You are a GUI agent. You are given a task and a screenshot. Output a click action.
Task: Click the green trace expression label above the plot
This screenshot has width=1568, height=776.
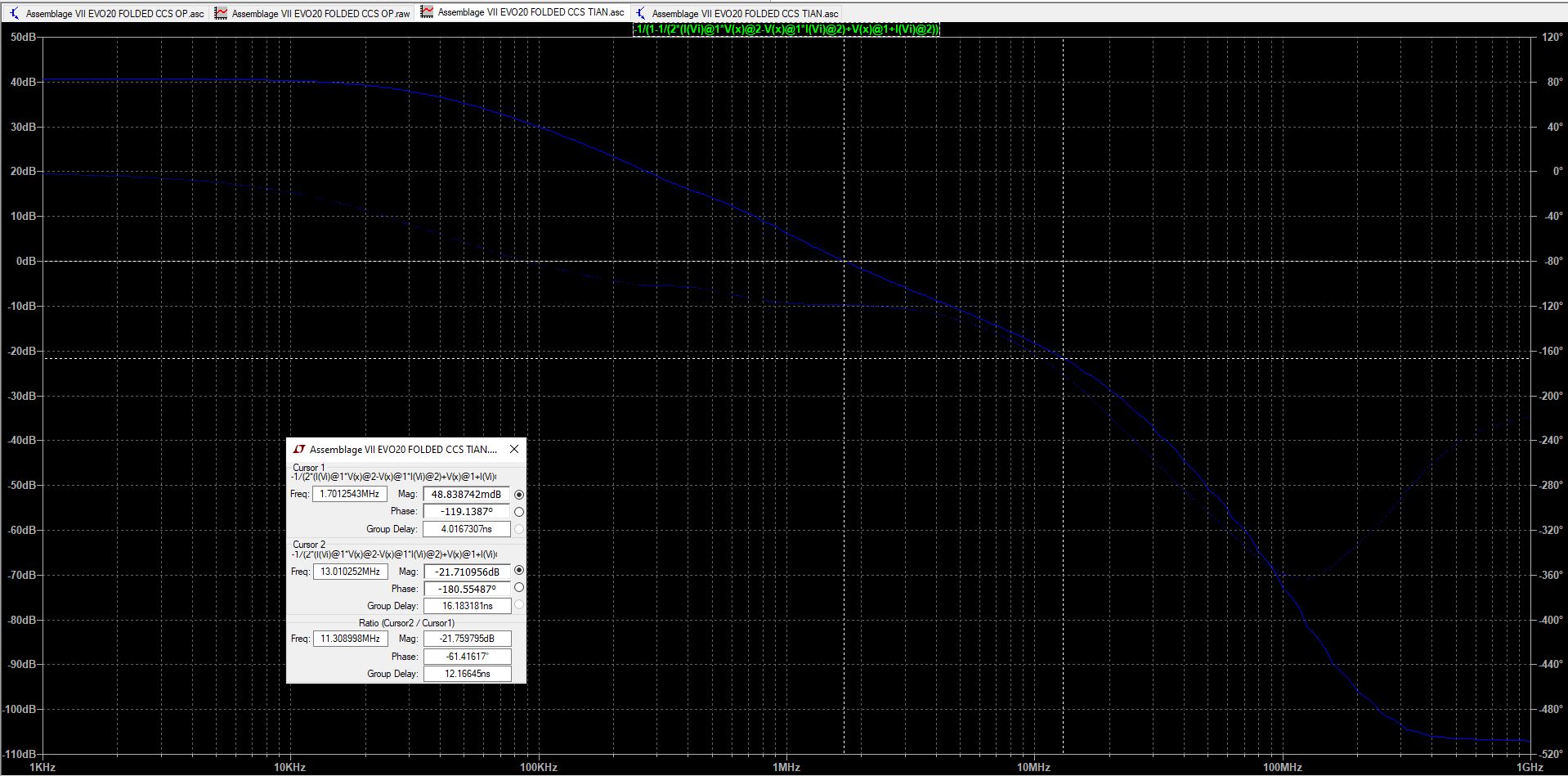point(786,29)
